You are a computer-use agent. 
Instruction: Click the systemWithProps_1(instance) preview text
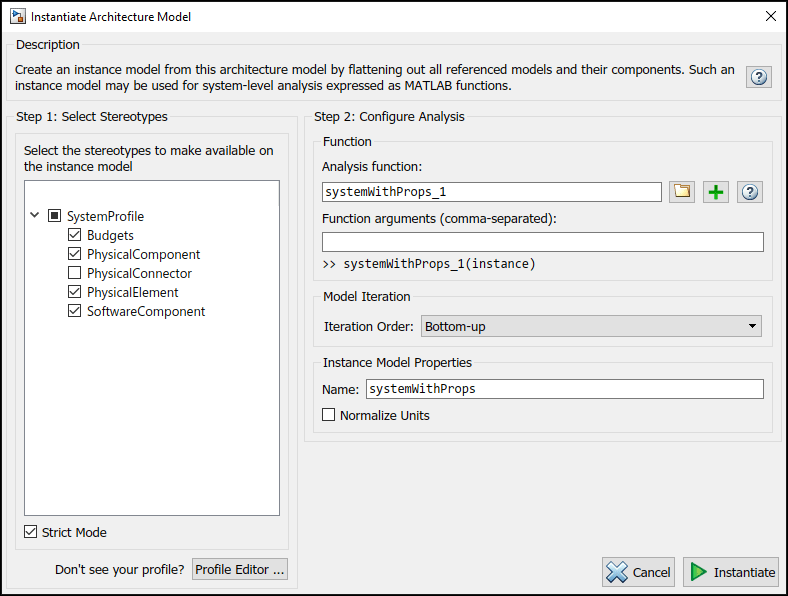(439, 264)
